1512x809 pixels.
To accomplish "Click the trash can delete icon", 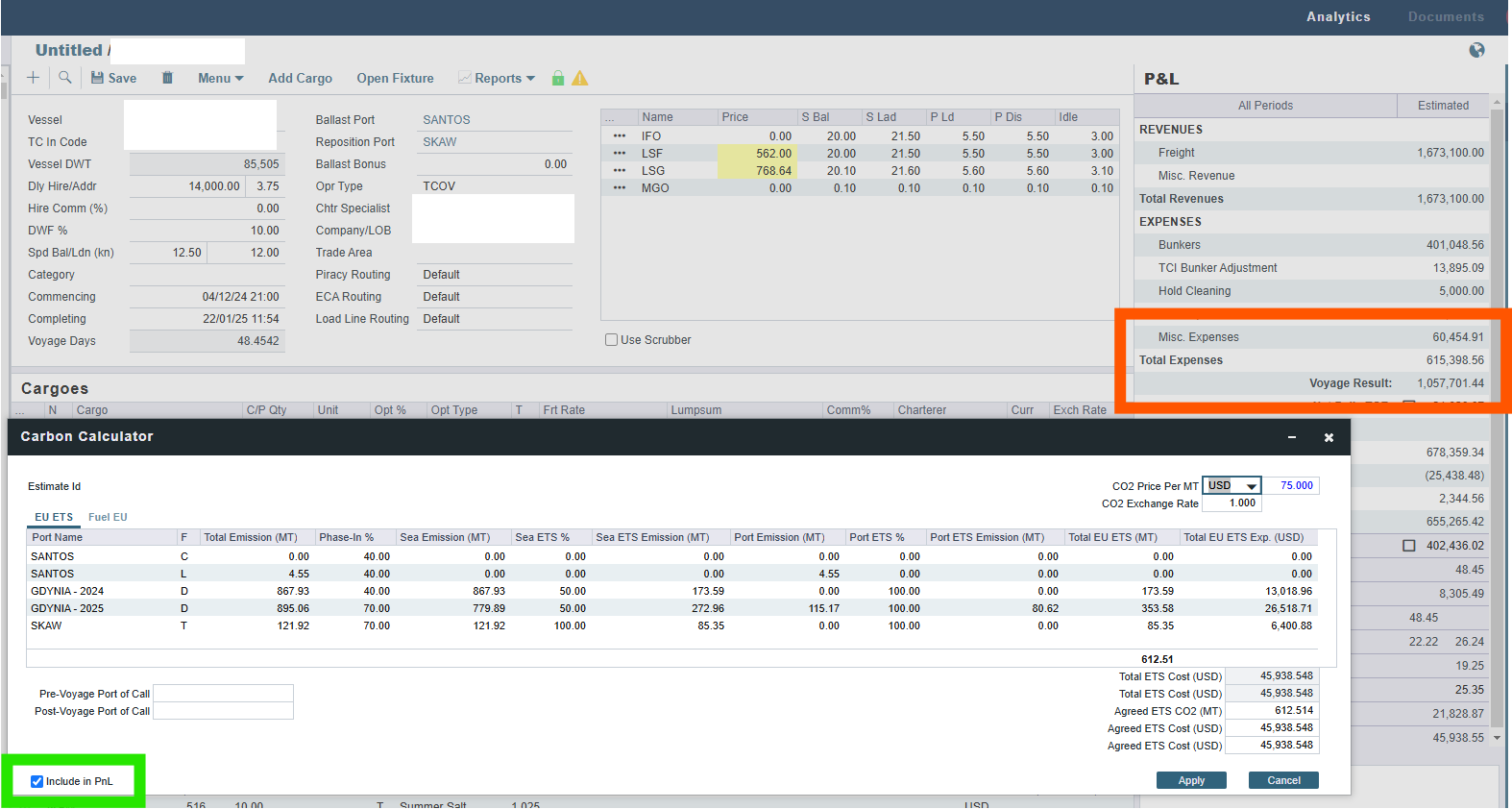I will pos(167,78).
